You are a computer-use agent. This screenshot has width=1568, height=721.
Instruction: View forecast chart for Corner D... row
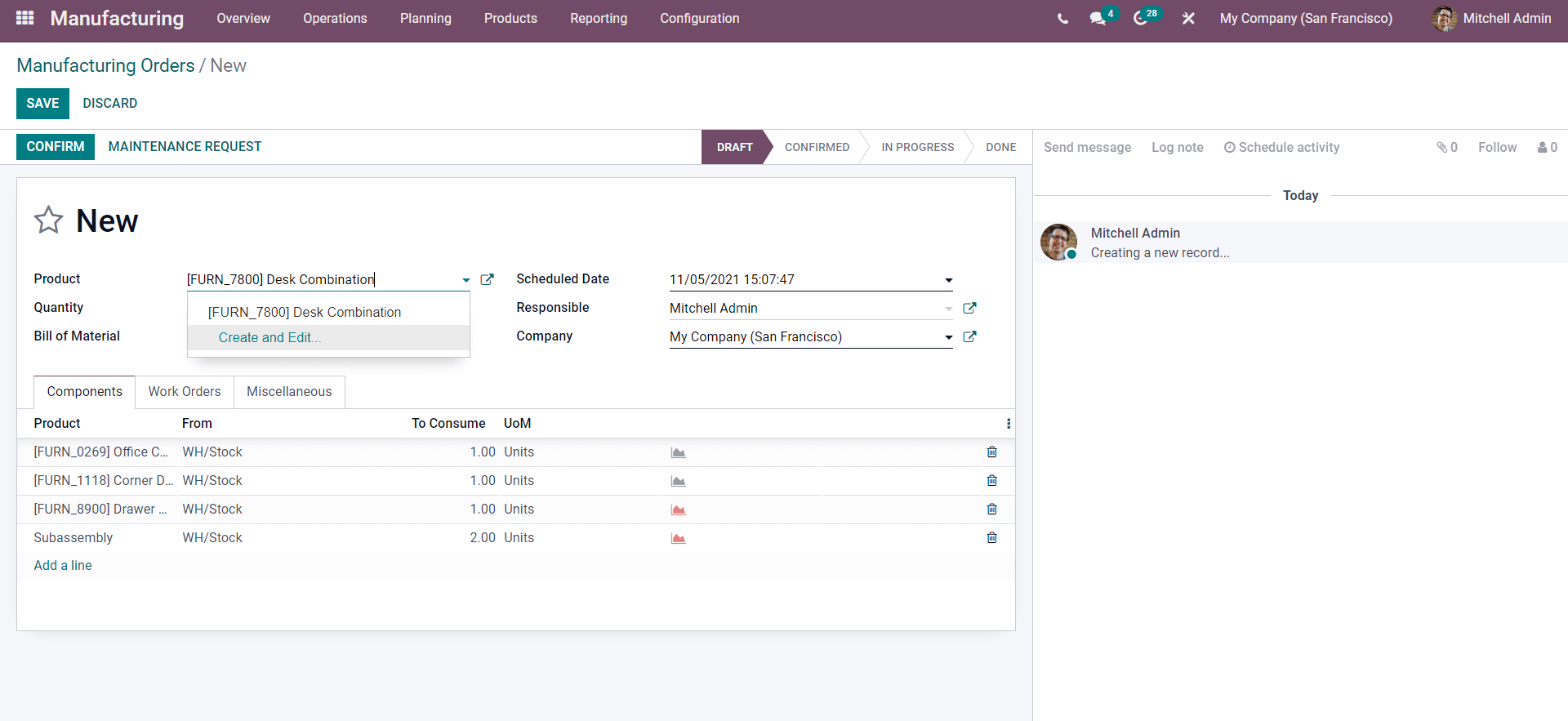[678, 481]
